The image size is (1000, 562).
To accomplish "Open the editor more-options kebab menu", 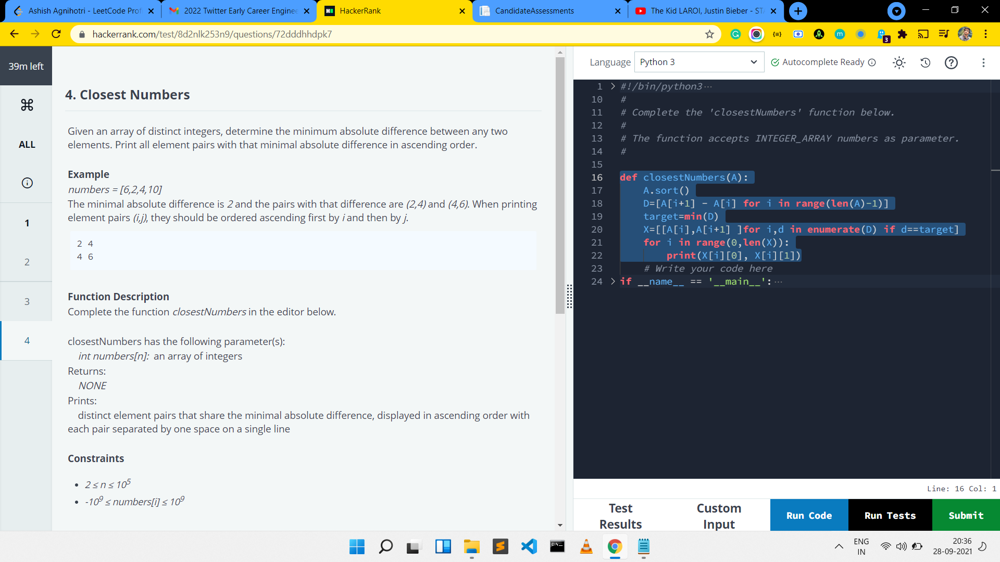I will [983, 63].
